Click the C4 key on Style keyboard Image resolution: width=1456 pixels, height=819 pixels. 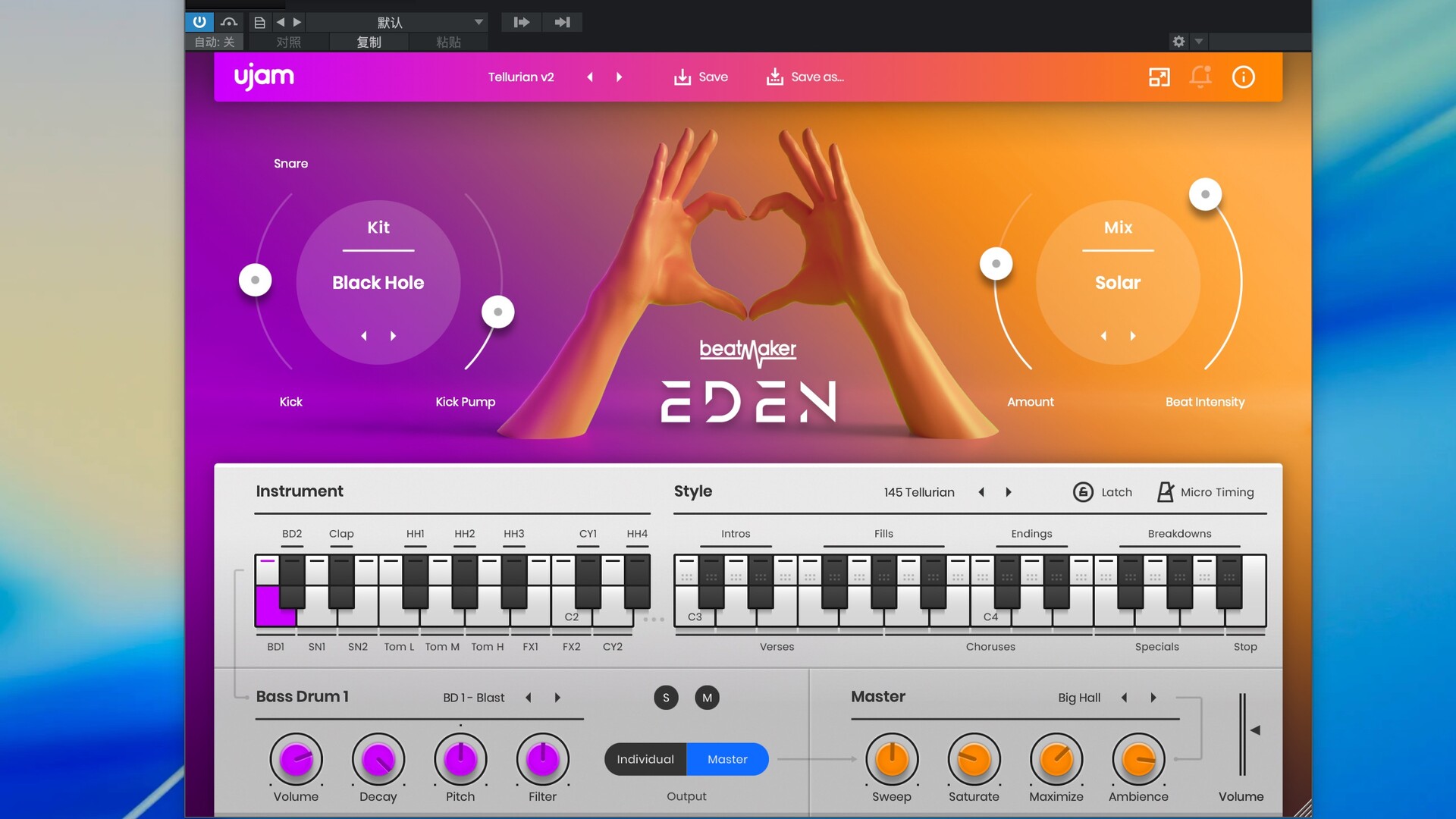click(990, 617)
